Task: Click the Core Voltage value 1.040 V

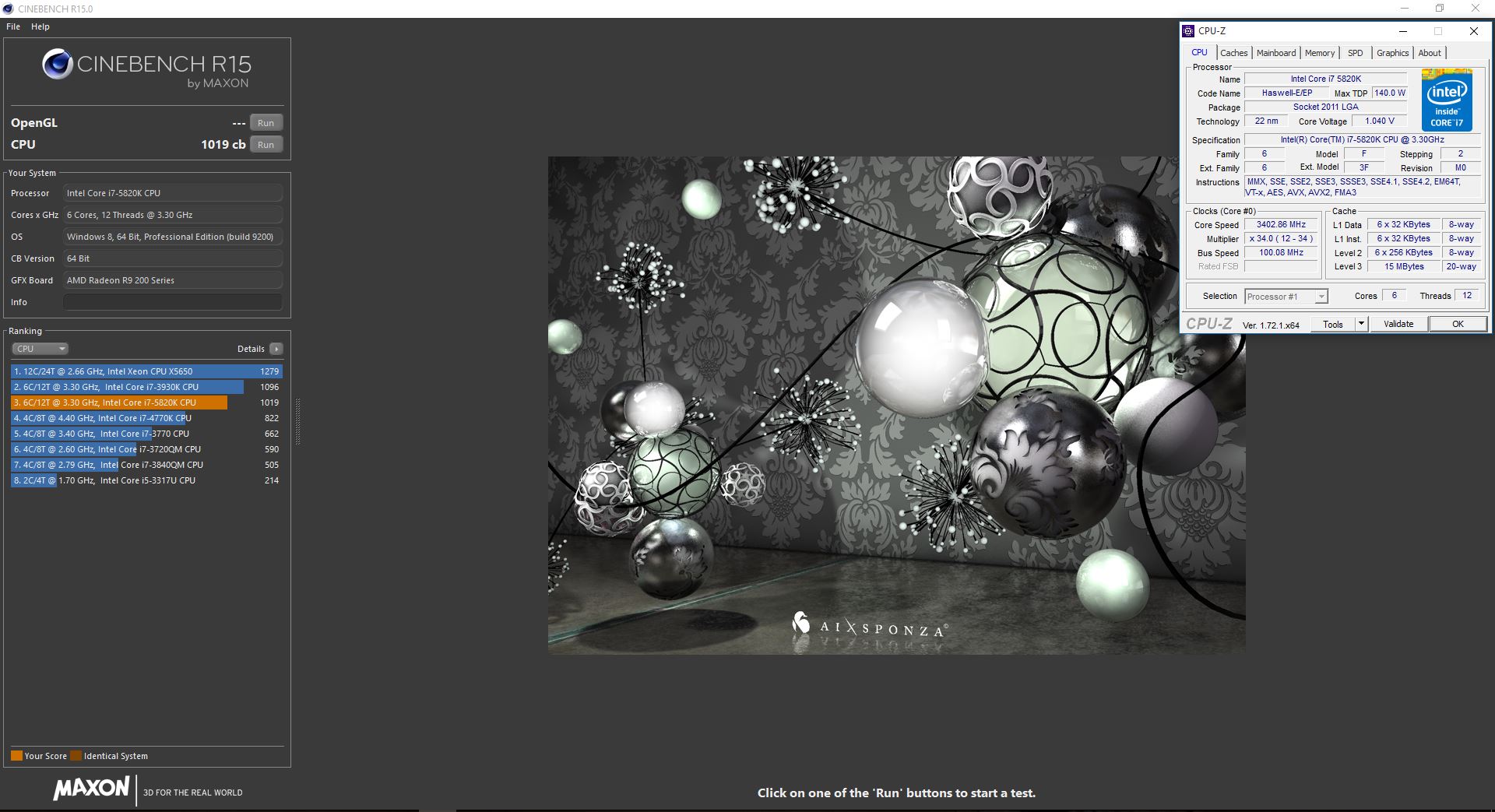Action: (x=1379, y=121)
